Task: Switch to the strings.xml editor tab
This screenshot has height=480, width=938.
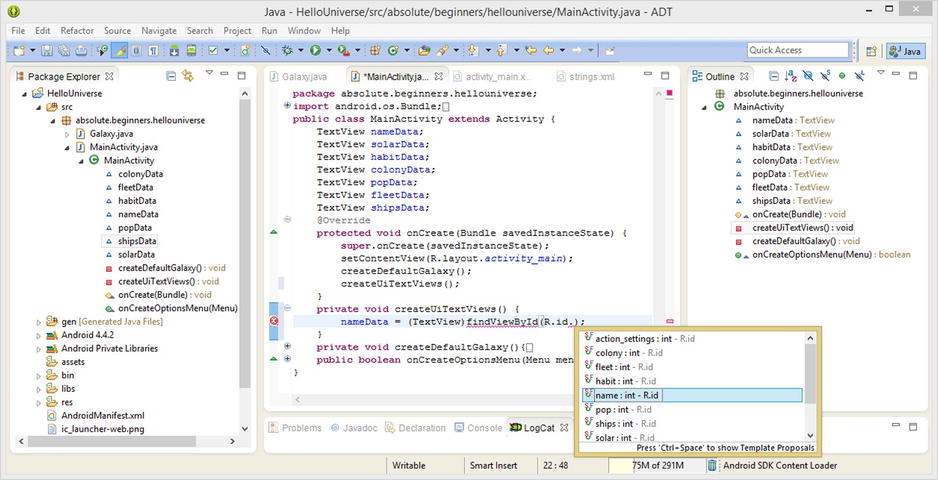Action: [586, 77]
